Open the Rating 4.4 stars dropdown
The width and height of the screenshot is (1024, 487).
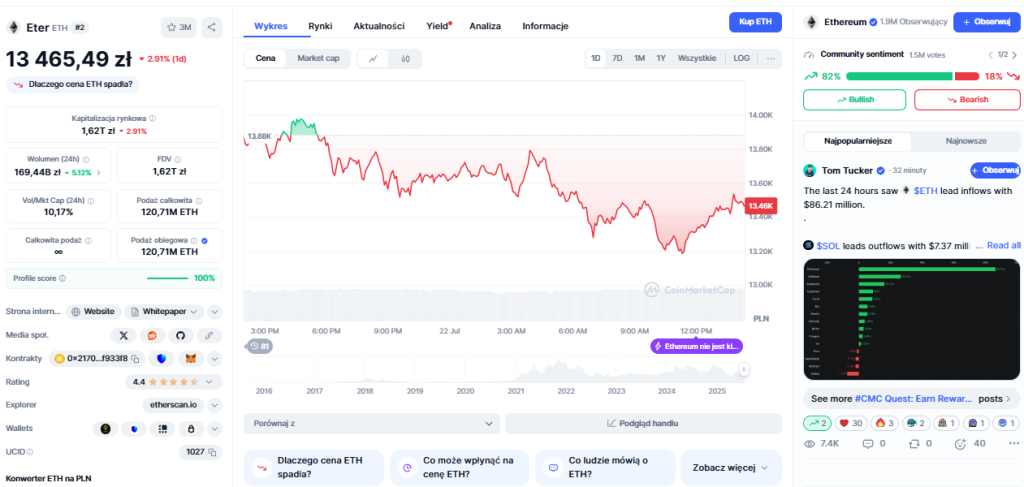click(172, 382)
